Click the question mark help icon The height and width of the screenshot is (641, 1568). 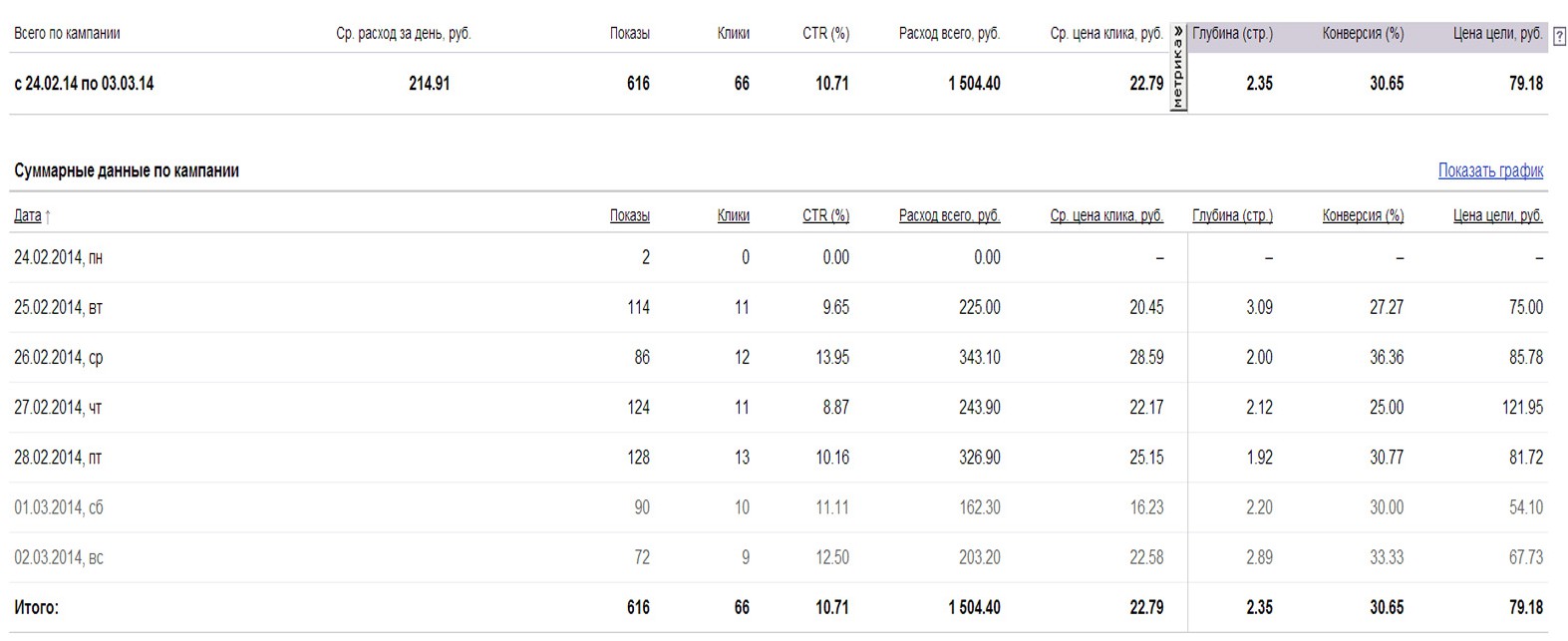click(1560, 37)
